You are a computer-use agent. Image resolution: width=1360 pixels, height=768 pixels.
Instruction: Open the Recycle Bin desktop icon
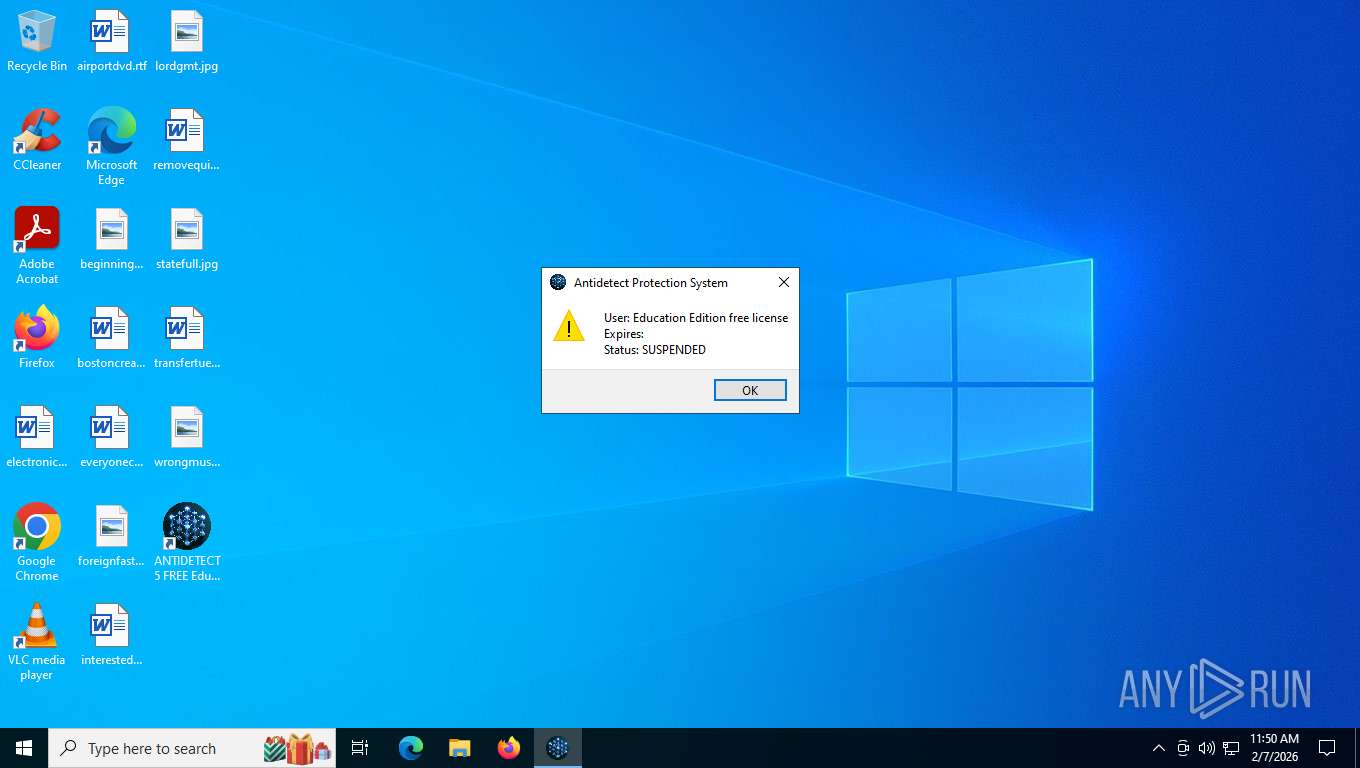click(x=37, y=41)
